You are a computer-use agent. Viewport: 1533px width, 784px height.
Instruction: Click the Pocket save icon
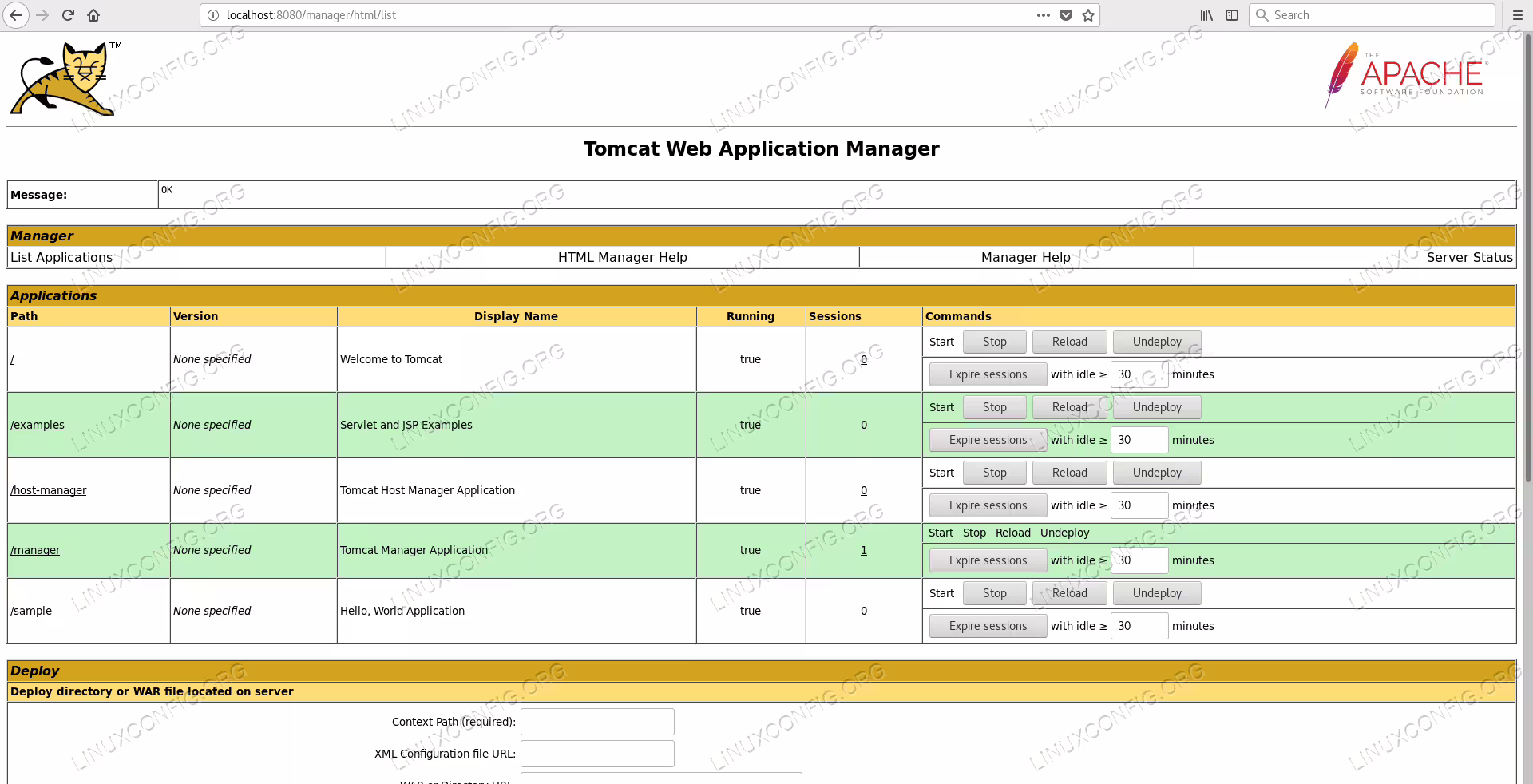(1066, 15)
